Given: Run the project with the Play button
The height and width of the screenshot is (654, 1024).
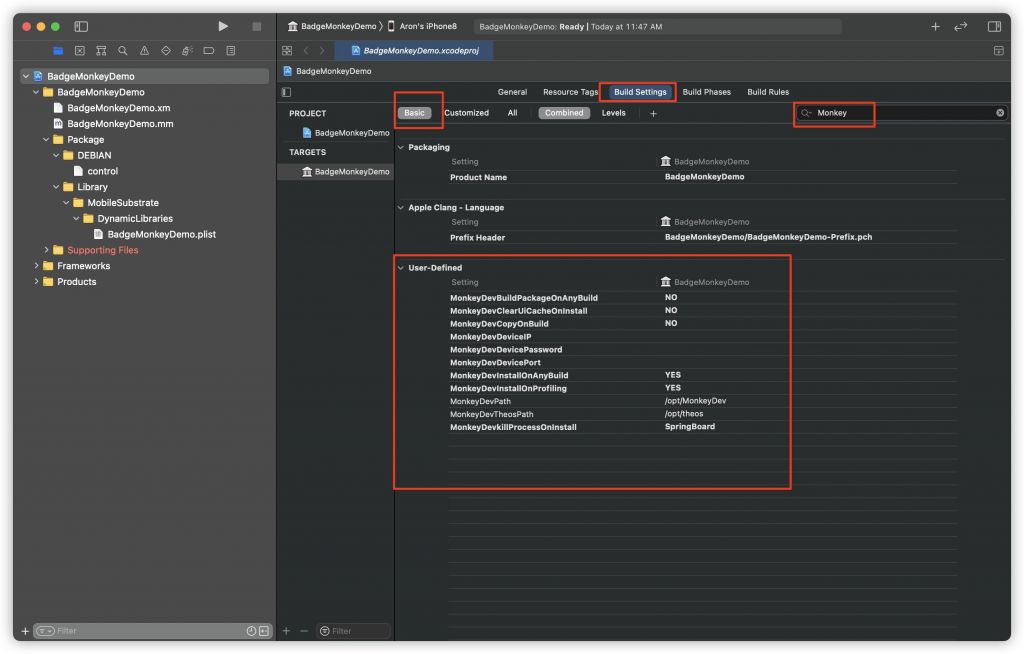Looking at the screenshot, I should click(223, 26).
